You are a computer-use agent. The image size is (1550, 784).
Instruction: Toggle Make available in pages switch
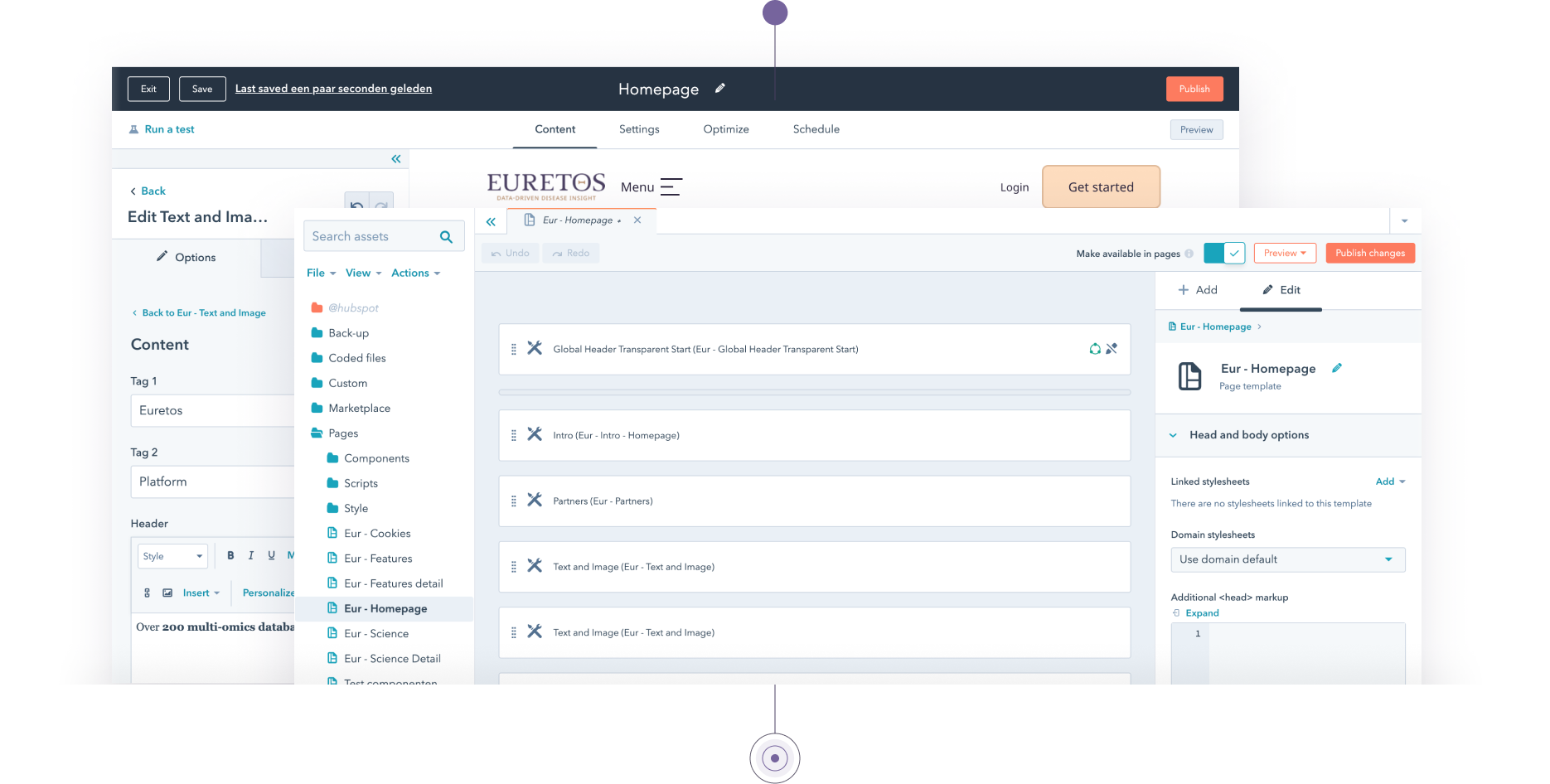(x=1224, y=253)
